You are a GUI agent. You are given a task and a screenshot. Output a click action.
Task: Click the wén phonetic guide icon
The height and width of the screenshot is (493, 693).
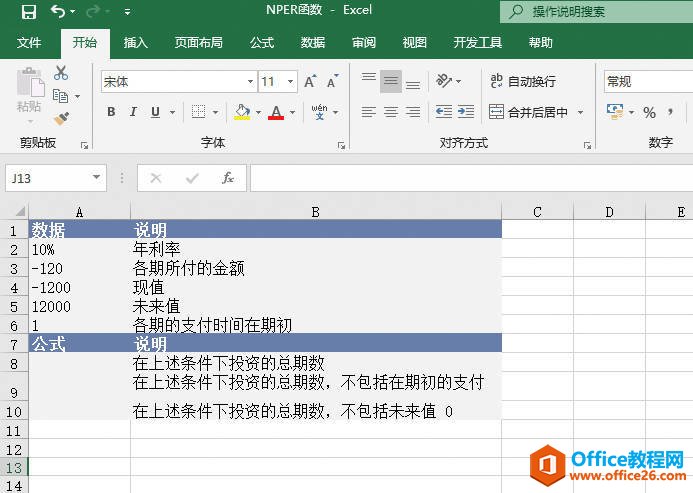click(x=319, y=112)
